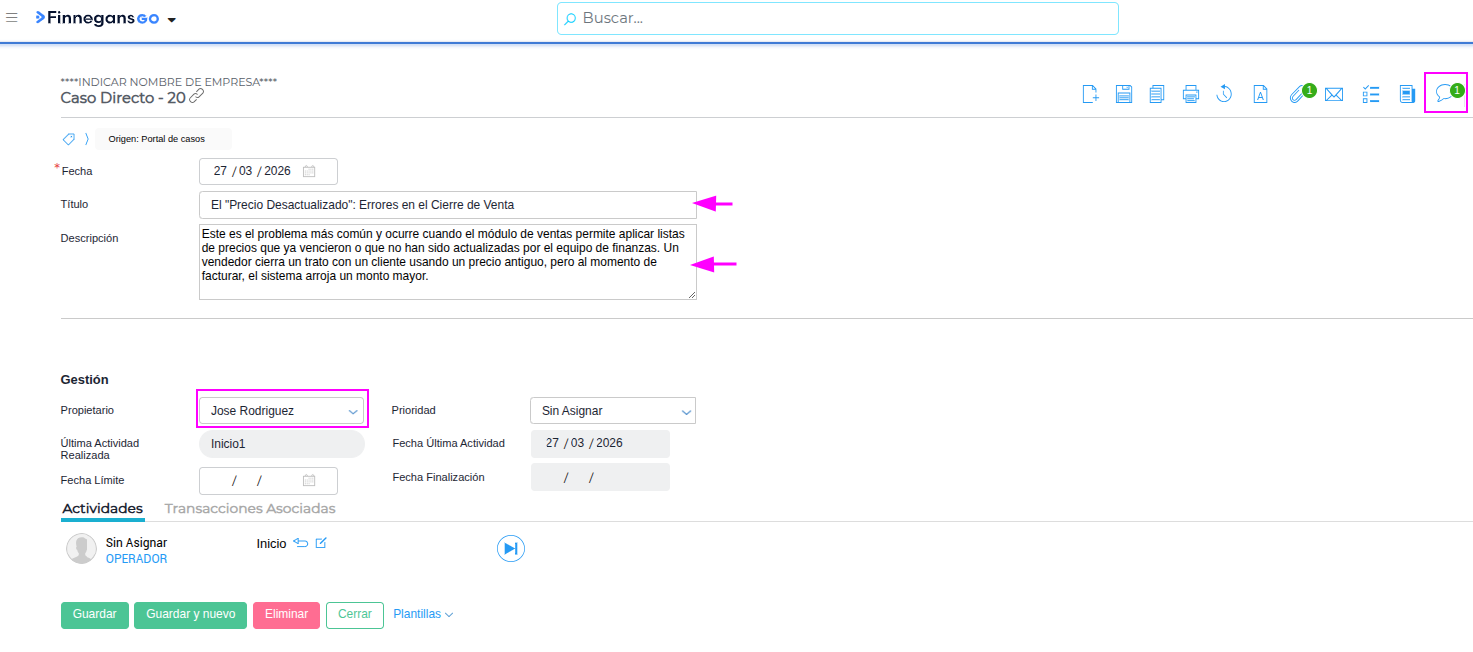Viewport: 1473px width, 652px height.
Task: Click the printer icon
Action: click(x=1190, y=94)
